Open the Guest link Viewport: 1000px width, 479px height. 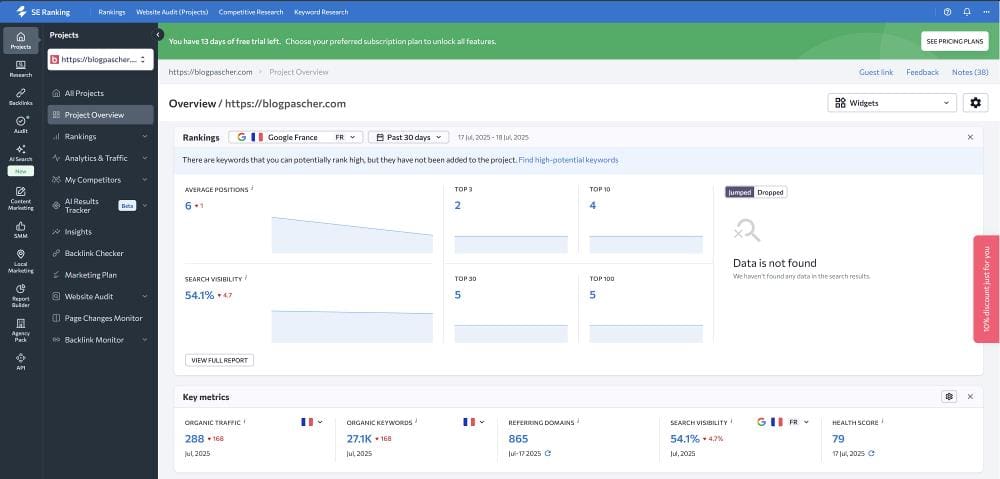876,72
